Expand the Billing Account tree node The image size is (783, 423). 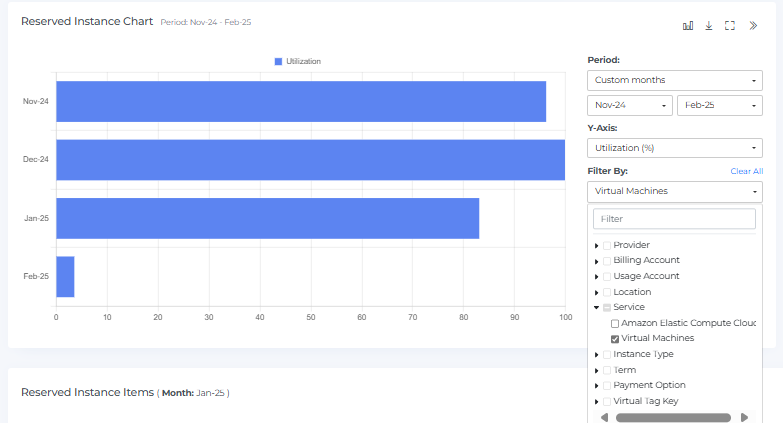coord(597,261)
